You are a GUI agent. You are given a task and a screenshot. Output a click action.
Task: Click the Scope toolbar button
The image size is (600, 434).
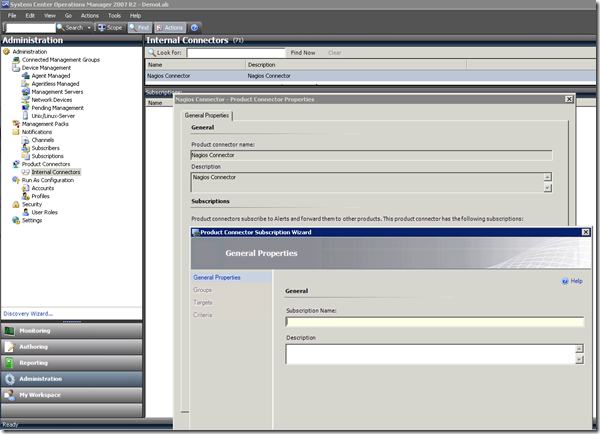coord(110,28)
